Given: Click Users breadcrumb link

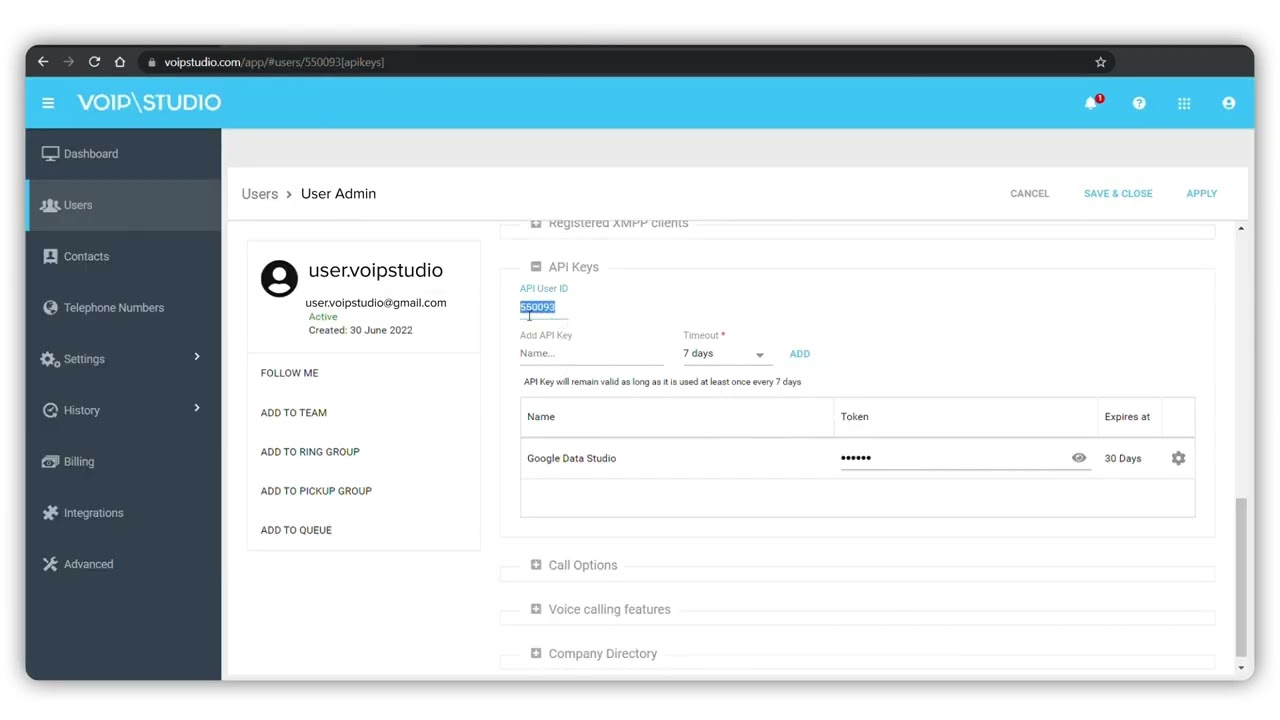Looking at the screenshot, I should tap(260, 194).
